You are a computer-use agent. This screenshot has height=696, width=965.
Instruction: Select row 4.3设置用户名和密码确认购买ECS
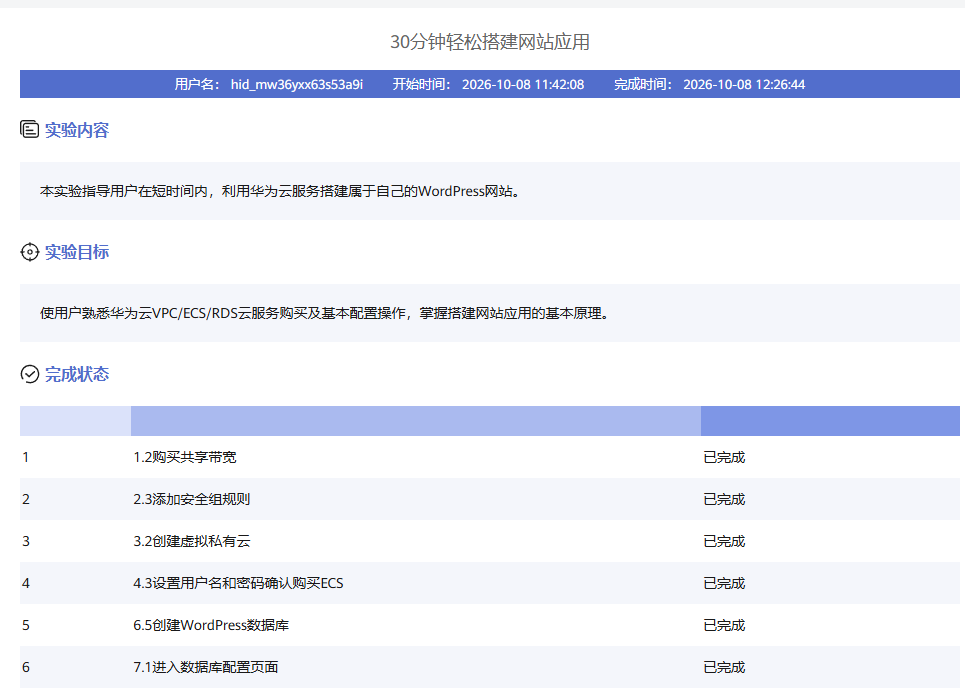[x=490, y=583]
